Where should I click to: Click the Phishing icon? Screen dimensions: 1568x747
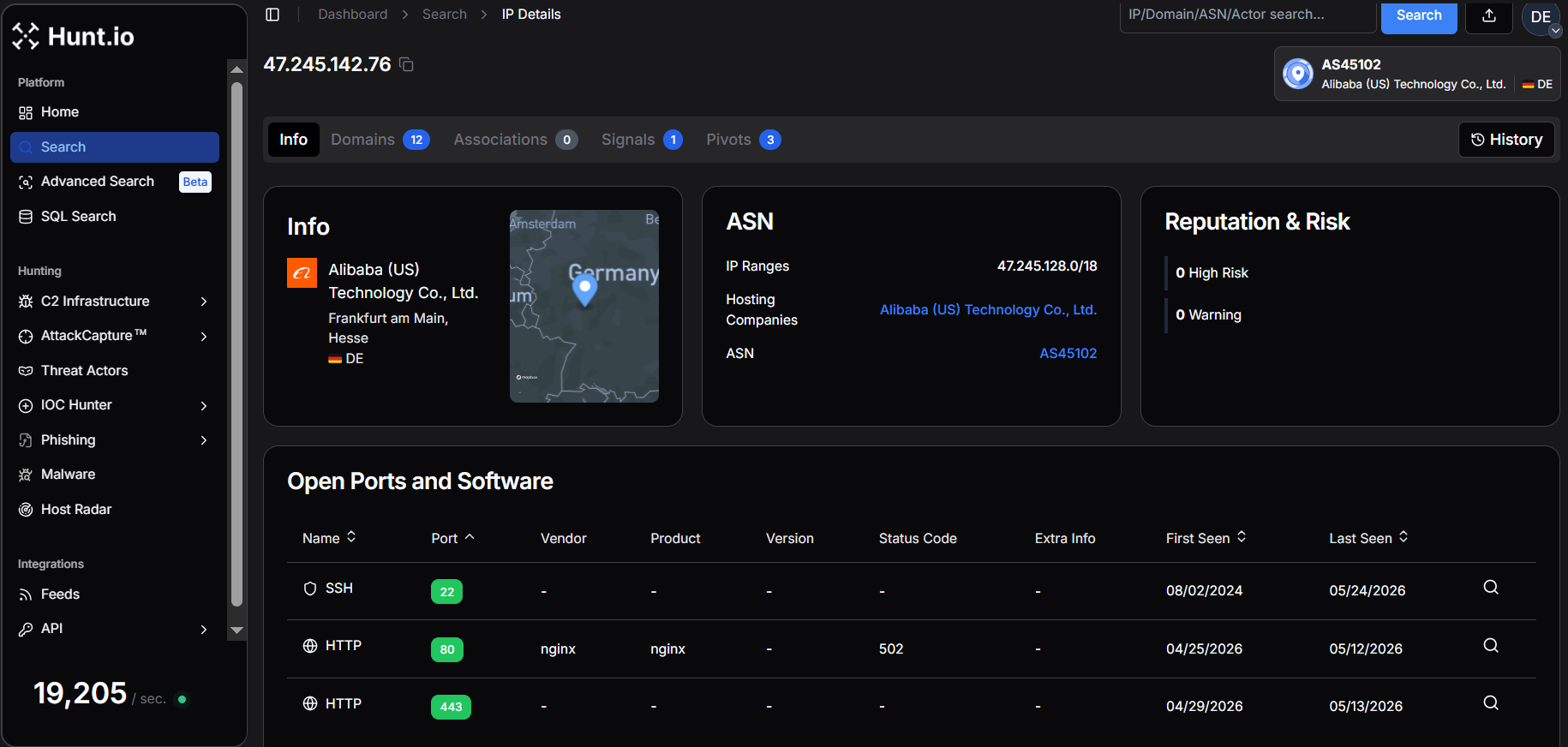(26, 440)
